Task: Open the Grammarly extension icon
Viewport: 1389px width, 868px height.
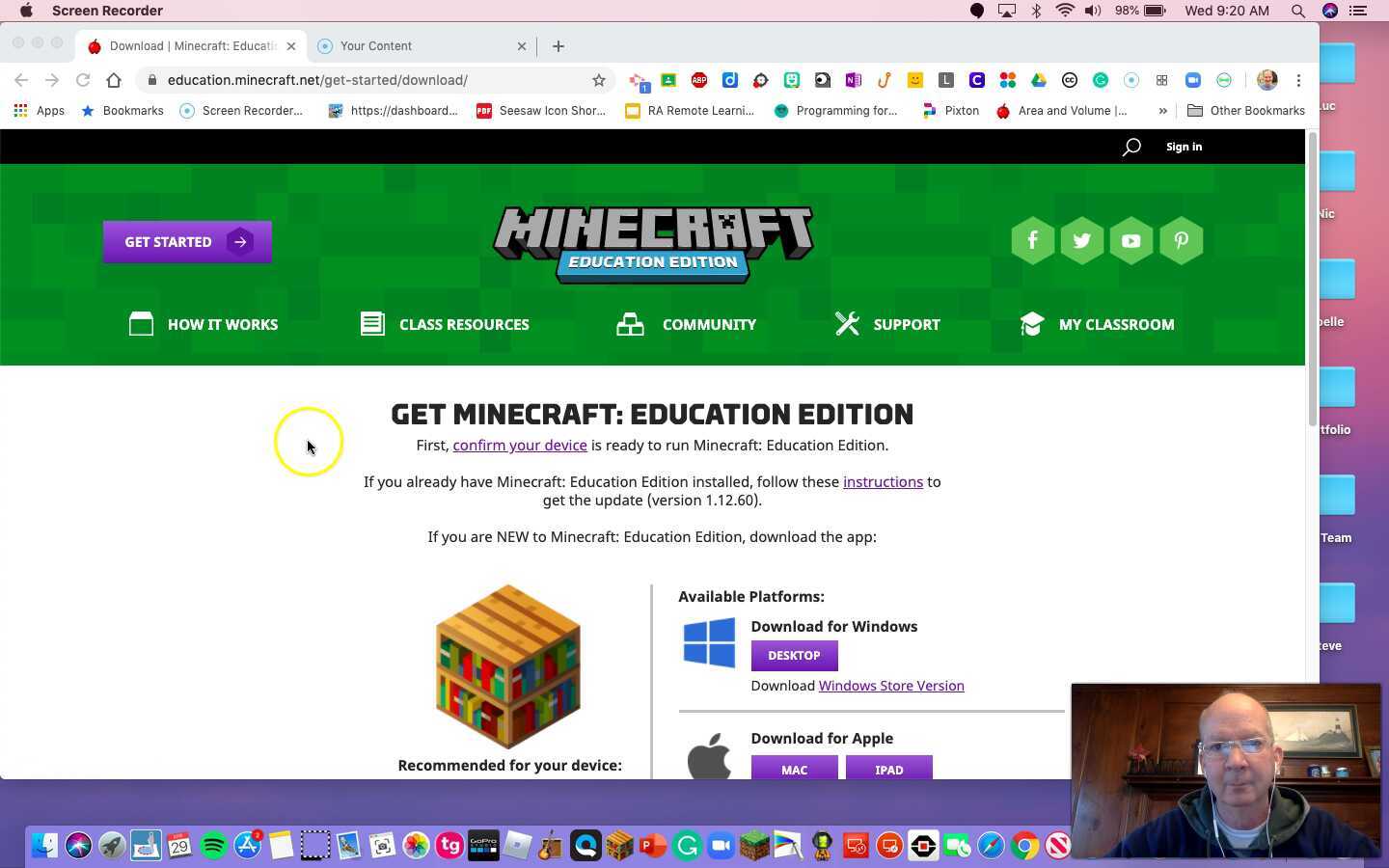Action: [1101, 80]
